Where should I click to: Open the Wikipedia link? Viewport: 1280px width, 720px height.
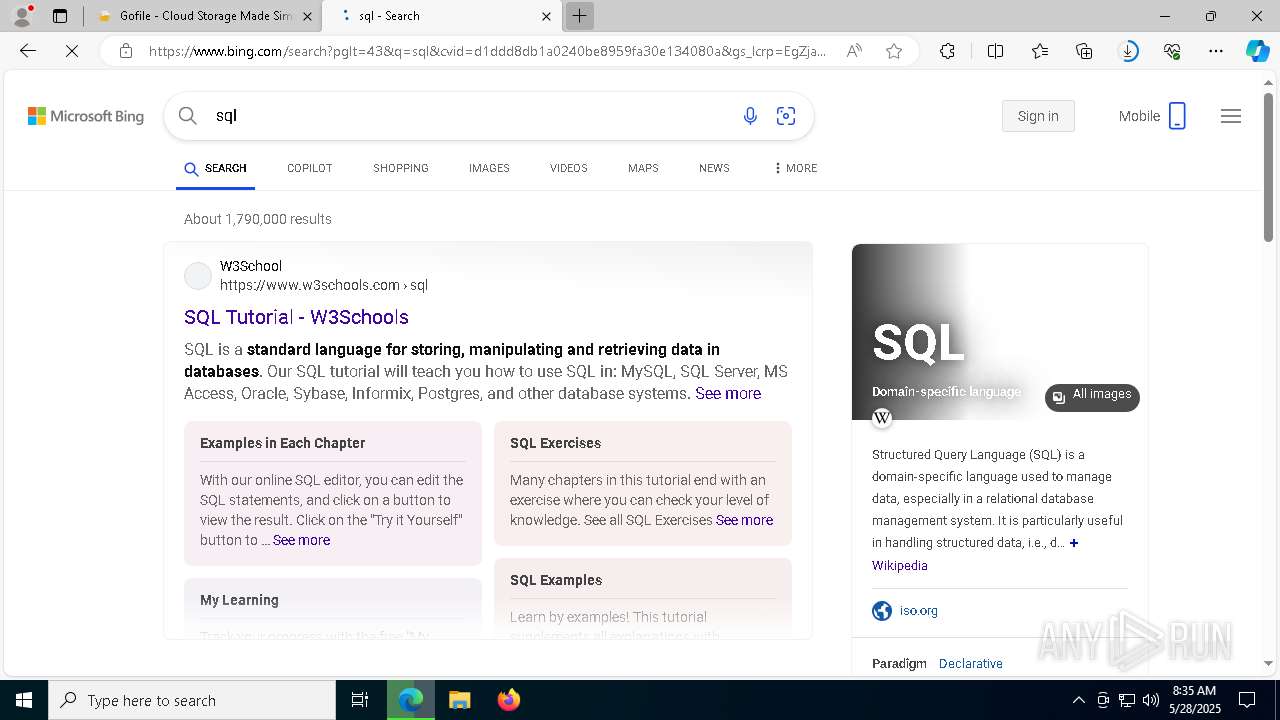tap(899, 566)
